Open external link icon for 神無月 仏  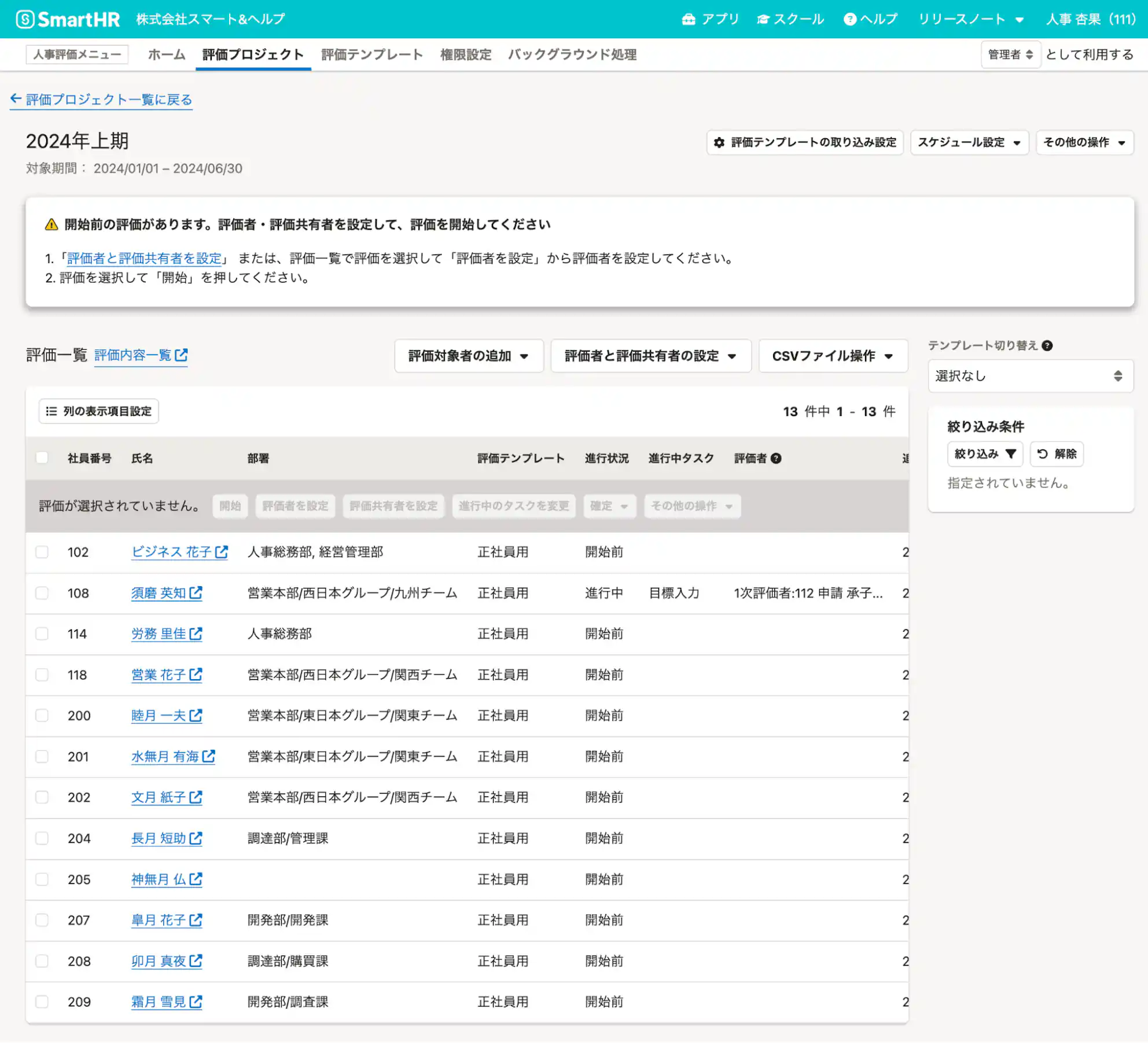coord(196,879)
